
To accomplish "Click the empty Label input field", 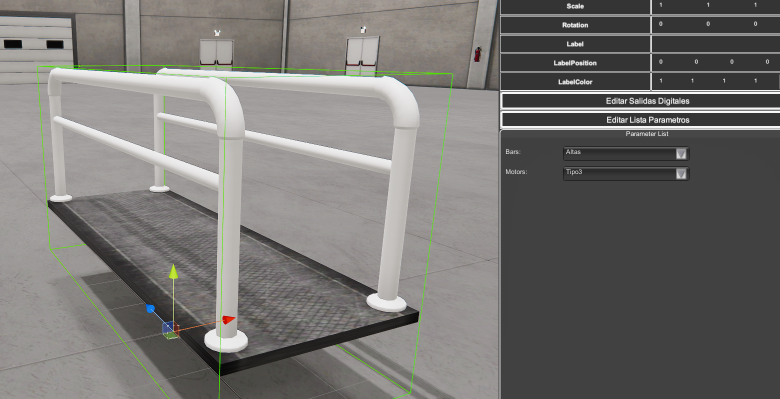I will 716,44.
